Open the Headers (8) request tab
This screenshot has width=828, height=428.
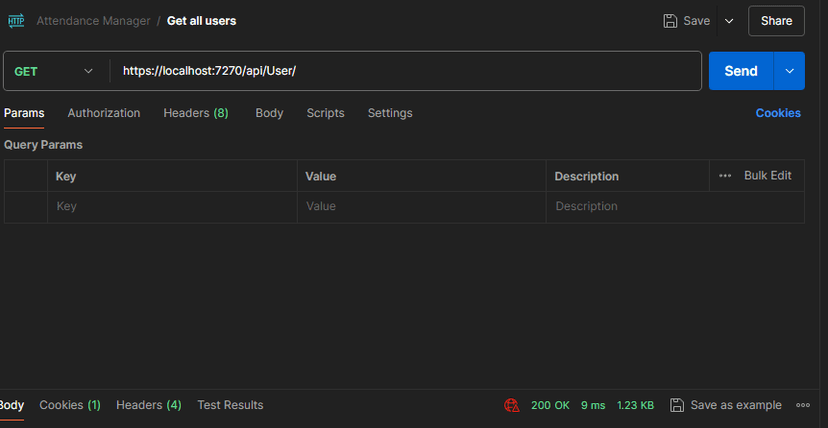[x=196, y=113]
